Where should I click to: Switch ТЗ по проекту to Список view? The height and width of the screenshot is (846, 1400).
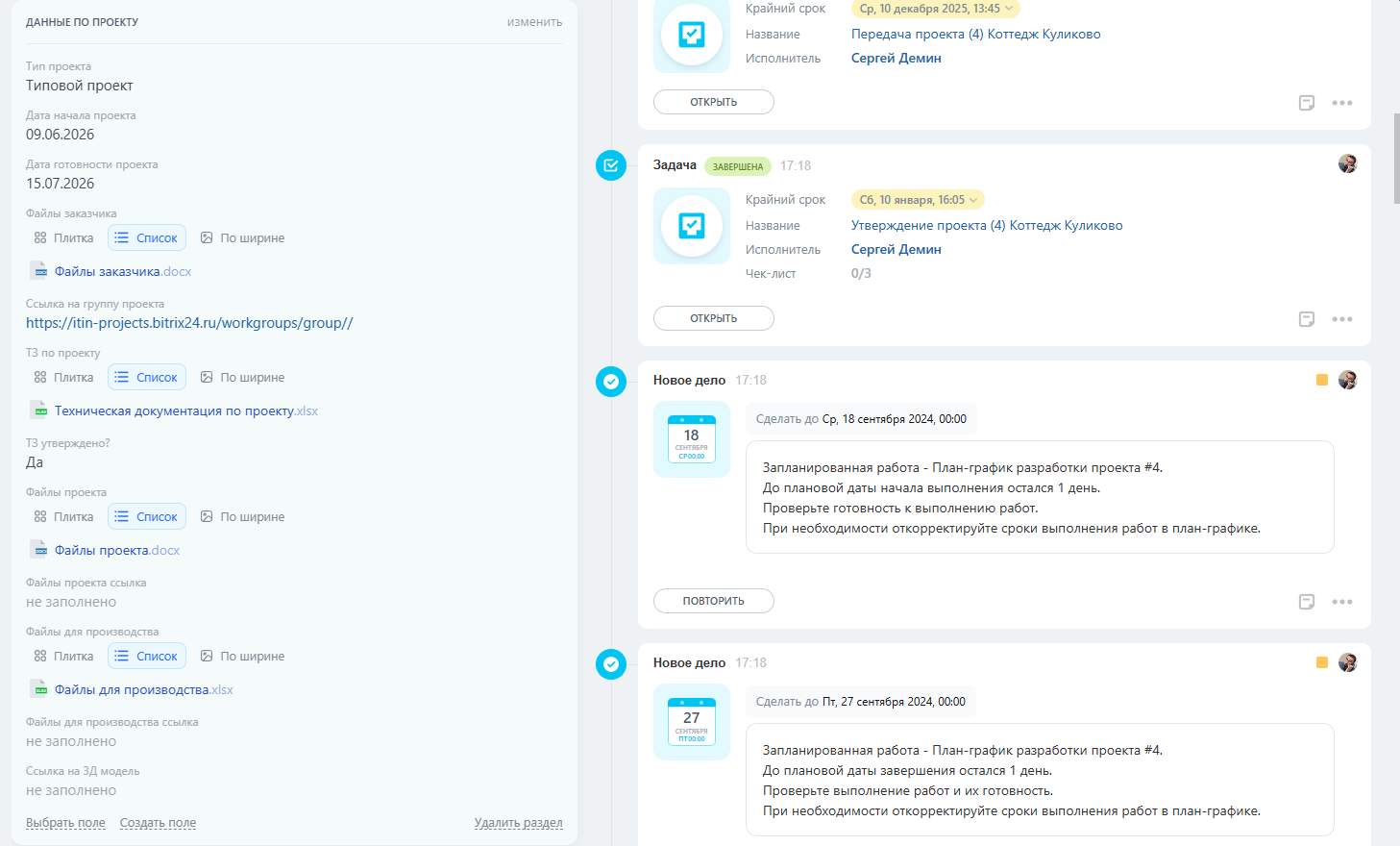tap(147, 377)
